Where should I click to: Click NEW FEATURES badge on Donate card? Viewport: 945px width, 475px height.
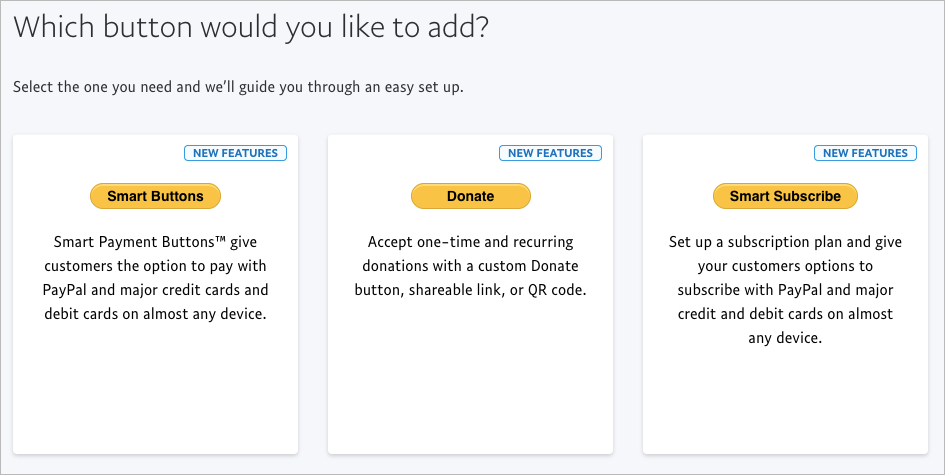coord(550,153)
